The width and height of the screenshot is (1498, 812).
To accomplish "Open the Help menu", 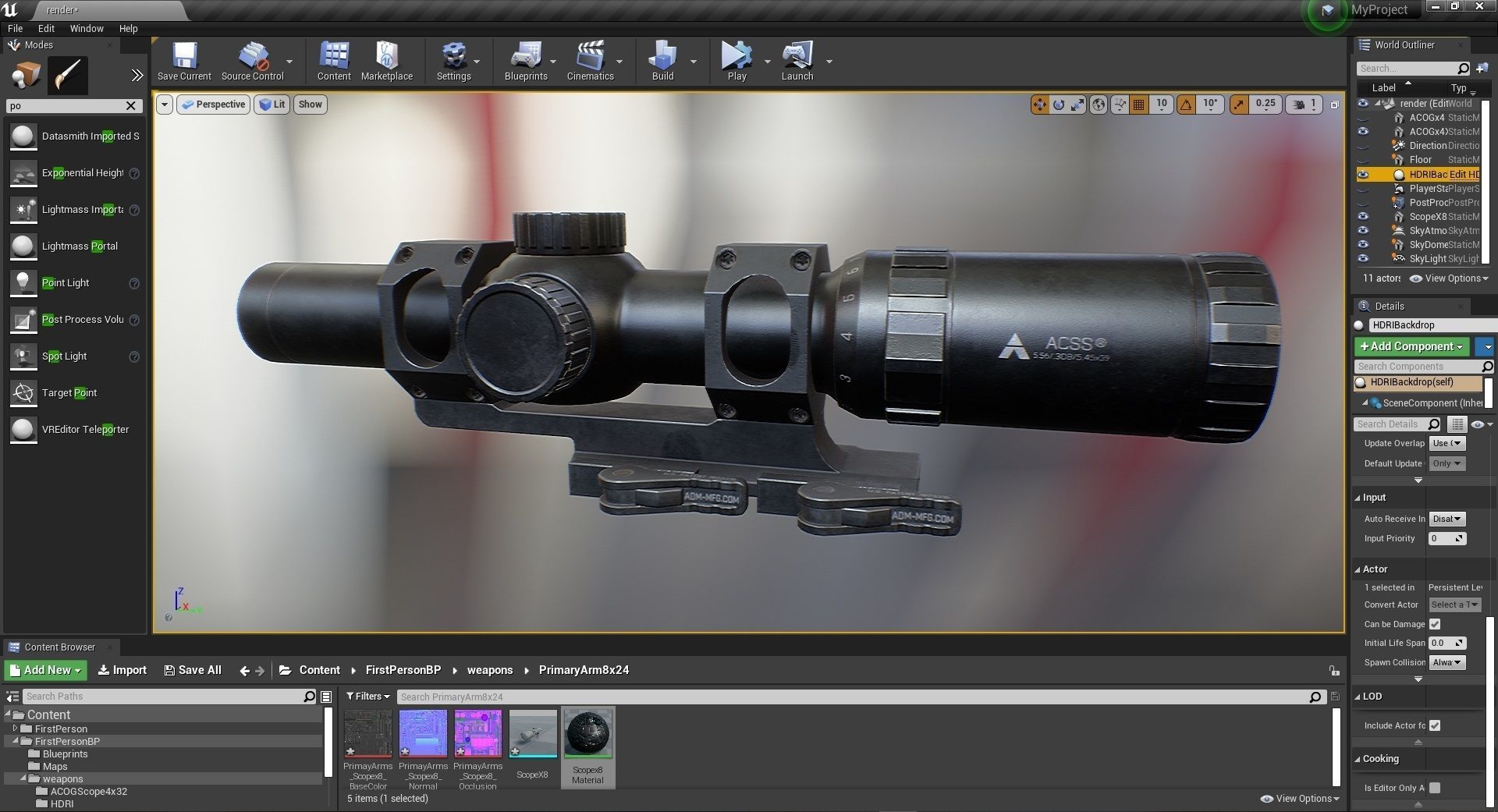I will pyautogui.click(x=128, y=28).
